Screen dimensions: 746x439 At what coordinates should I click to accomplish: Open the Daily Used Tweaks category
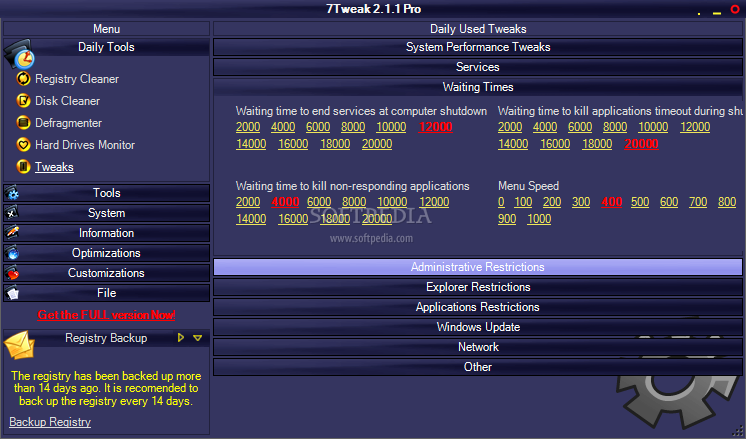478,29
